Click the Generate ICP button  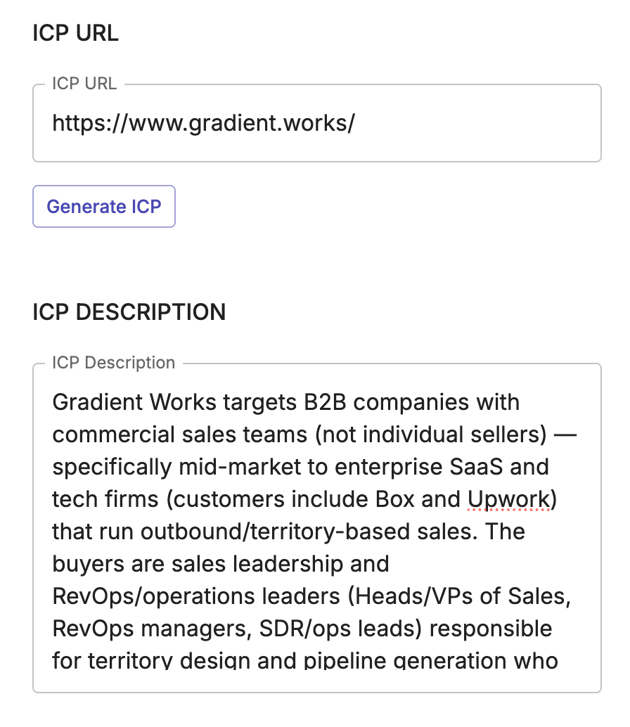[104, 206]
